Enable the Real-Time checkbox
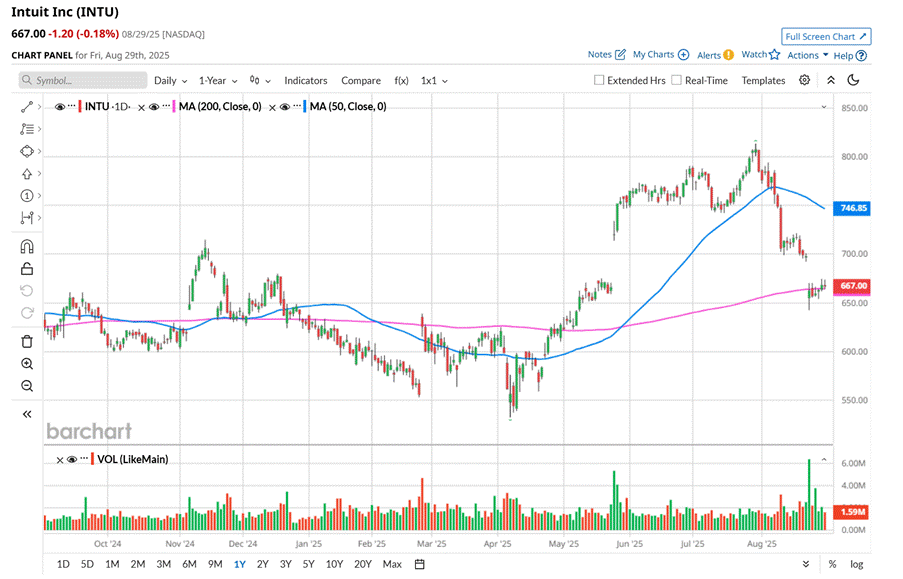Viewport: 903px width, 579px height. tap(677, 80)
